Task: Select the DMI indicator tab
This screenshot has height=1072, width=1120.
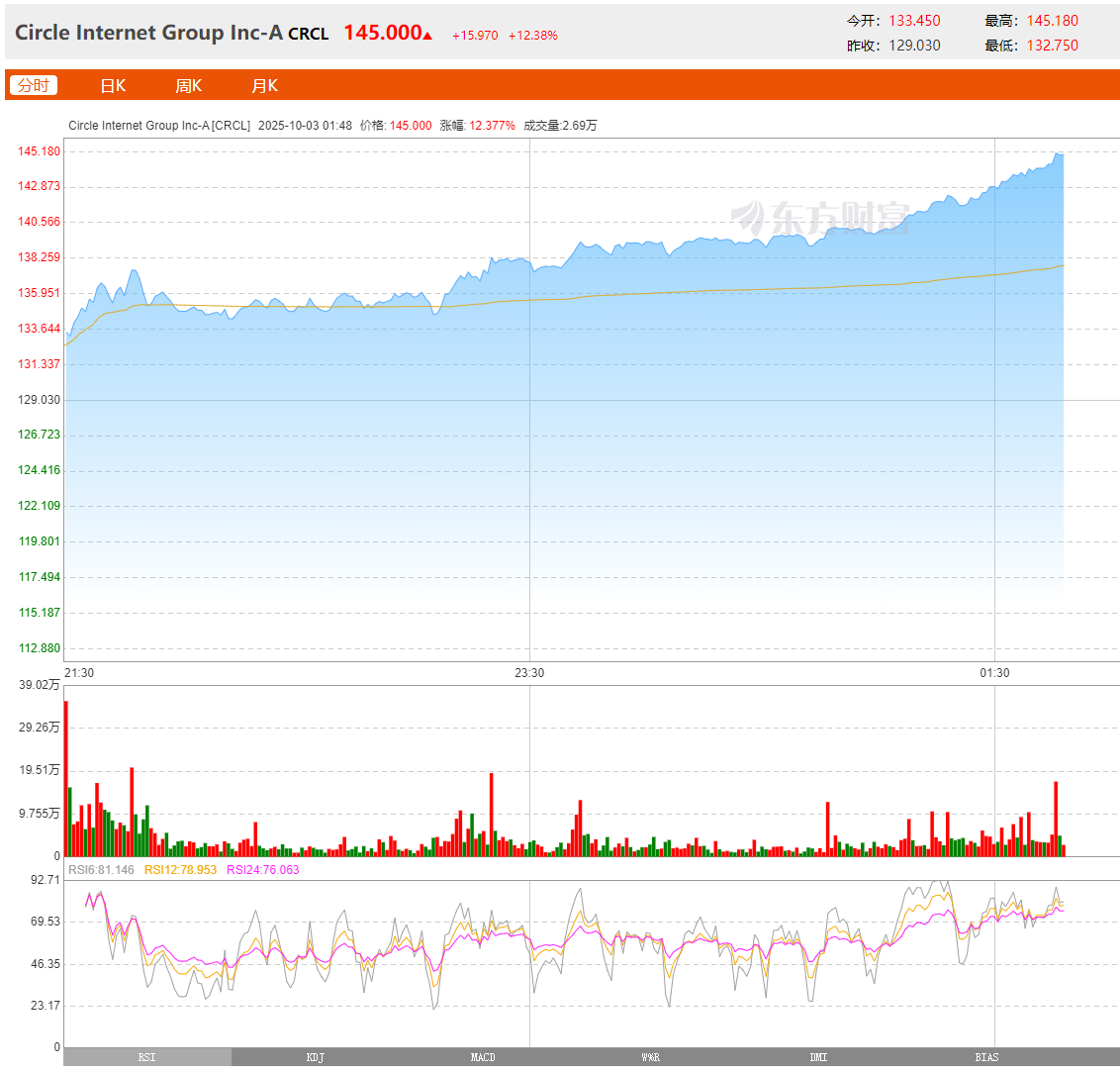Action: pos(818,1057)
